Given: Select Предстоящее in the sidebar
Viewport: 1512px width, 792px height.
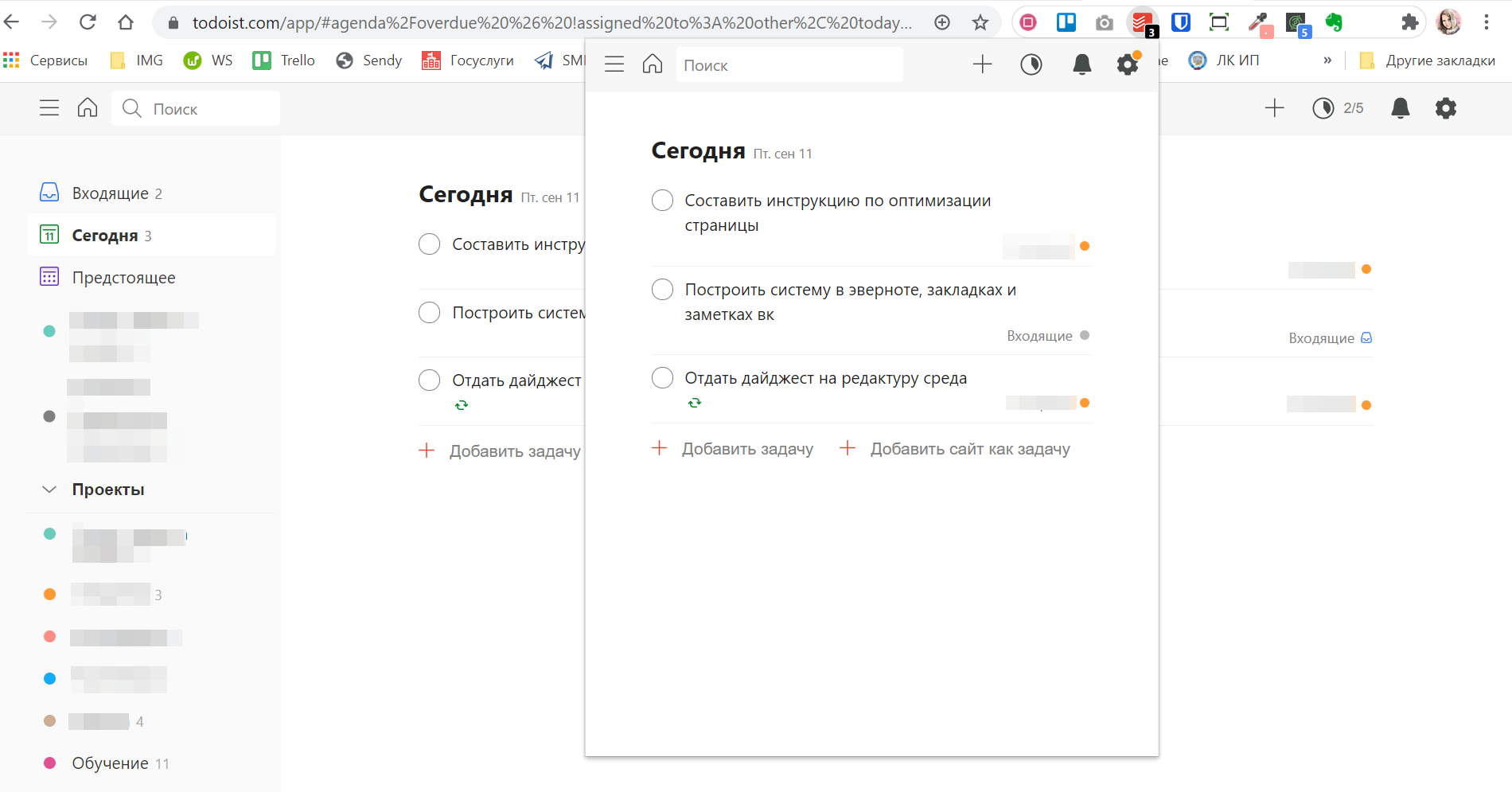Looking at the screenshot, I should click(x=123, y=278).
